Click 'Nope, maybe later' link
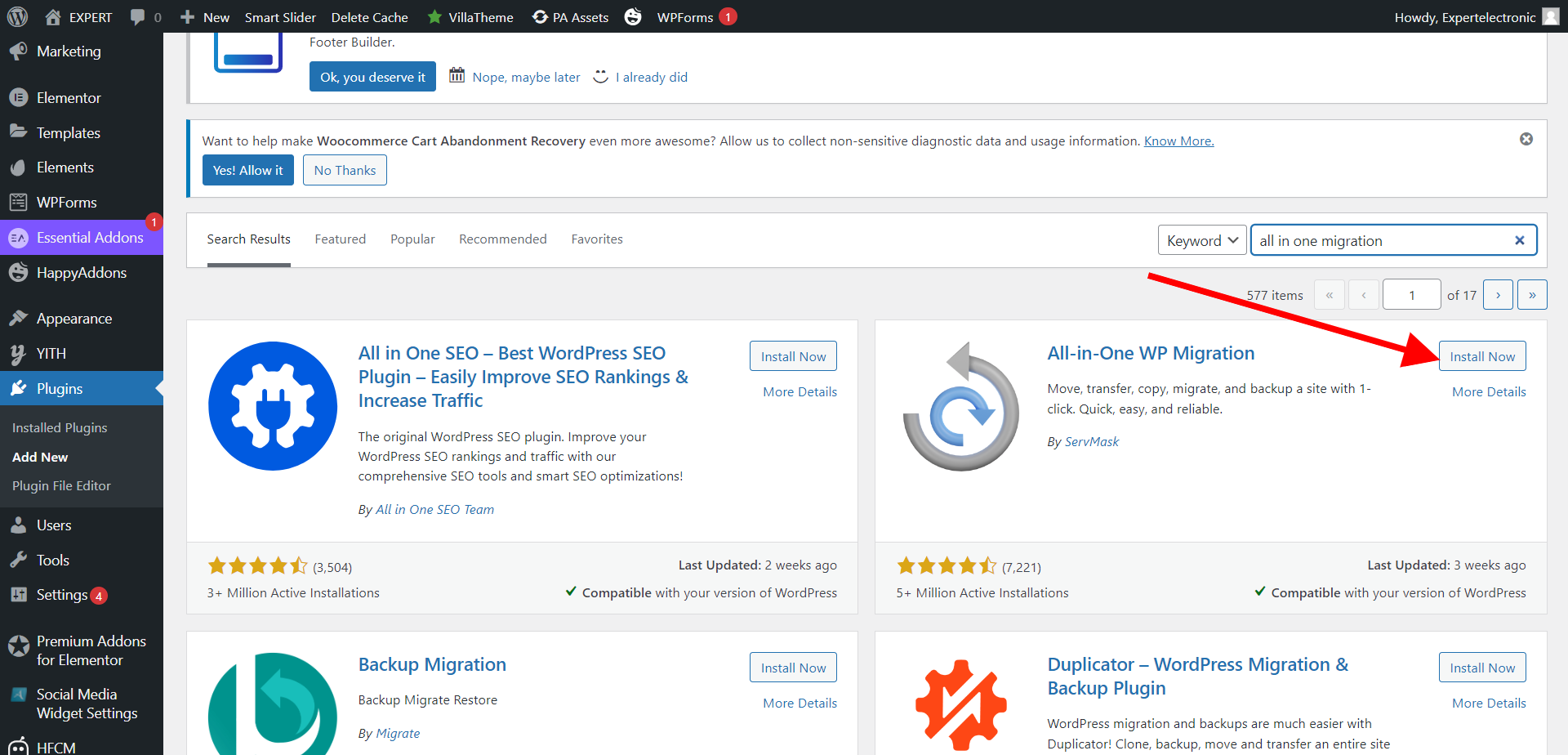 (526, 78)
